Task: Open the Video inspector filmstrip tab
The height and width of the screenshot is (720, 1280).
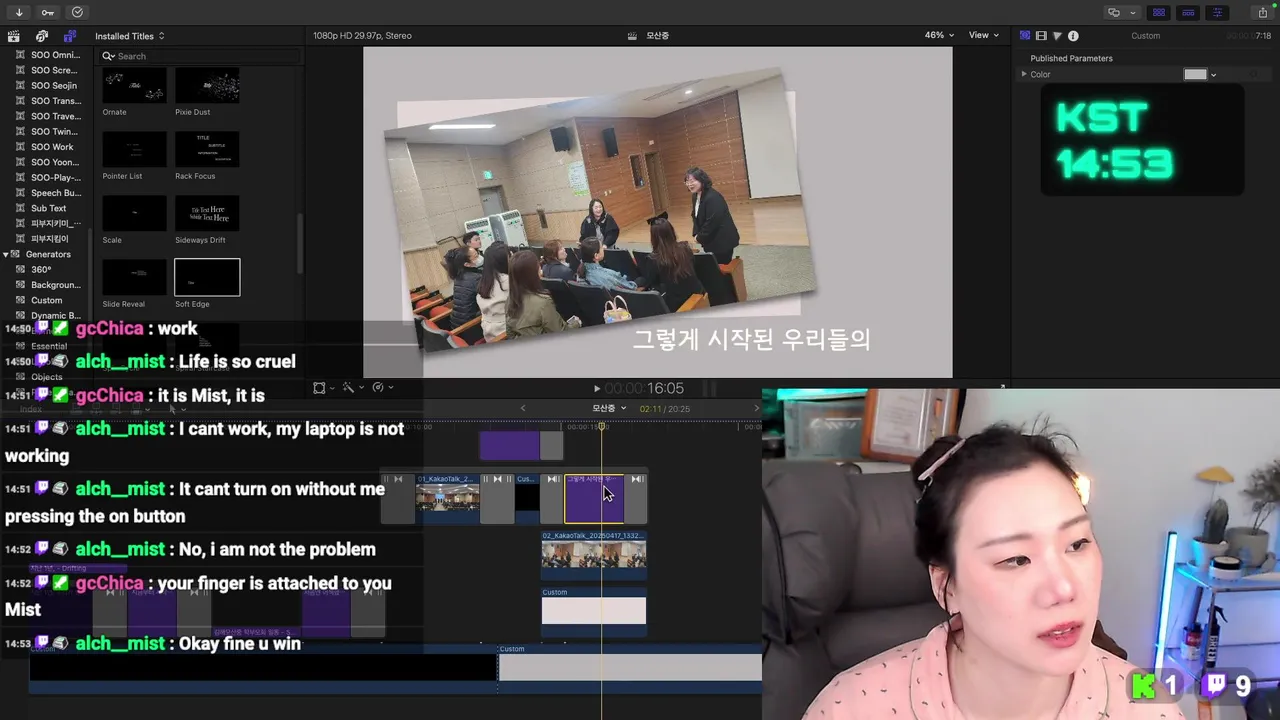Action: point(1041,36)
